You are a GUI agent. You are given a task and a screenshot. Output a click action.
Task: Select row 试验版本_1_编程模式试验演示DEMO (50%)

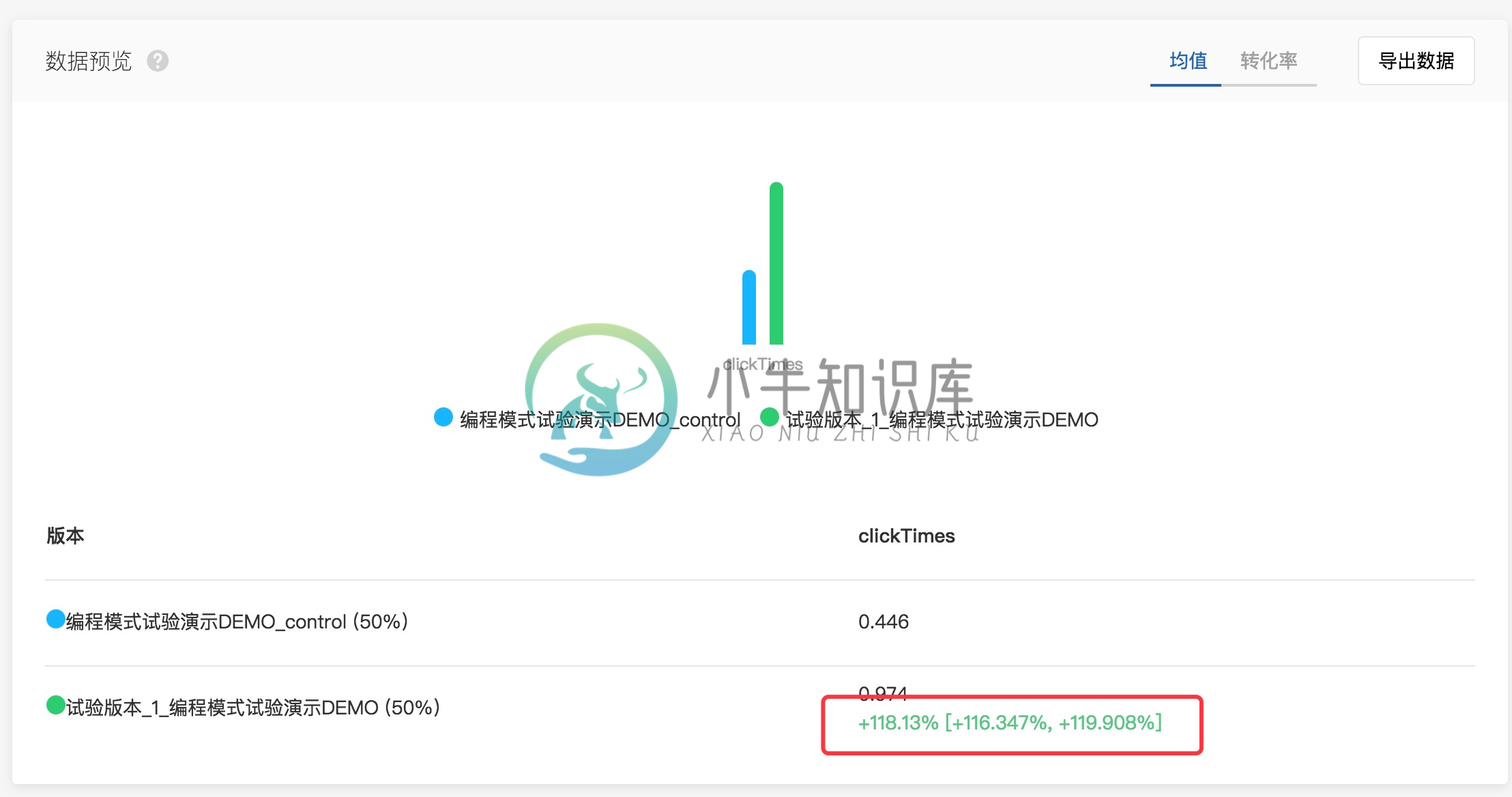759,708
